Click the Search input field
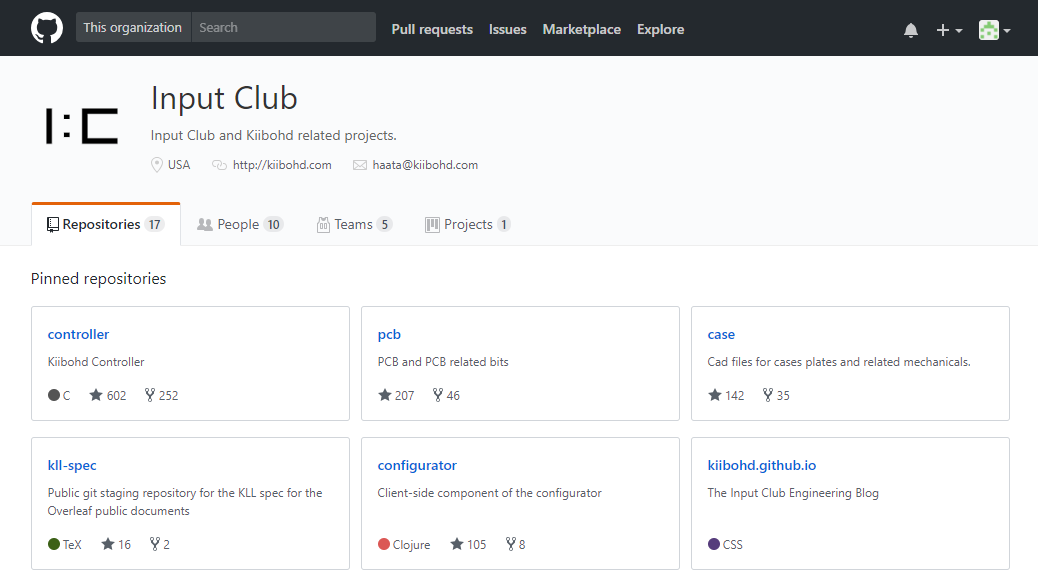The height and width of the screenshot is (579, 1038). pos(283,27)
